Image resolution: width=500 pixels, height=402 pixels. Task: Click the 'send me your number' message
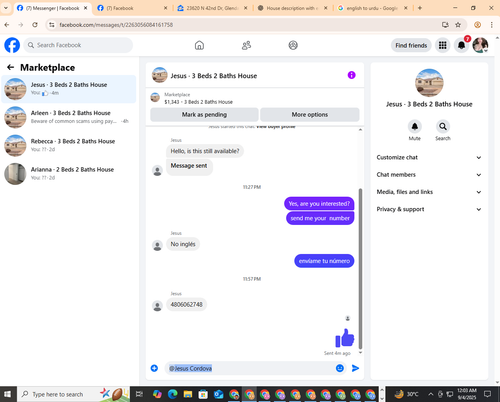click(x=320, y=218)
